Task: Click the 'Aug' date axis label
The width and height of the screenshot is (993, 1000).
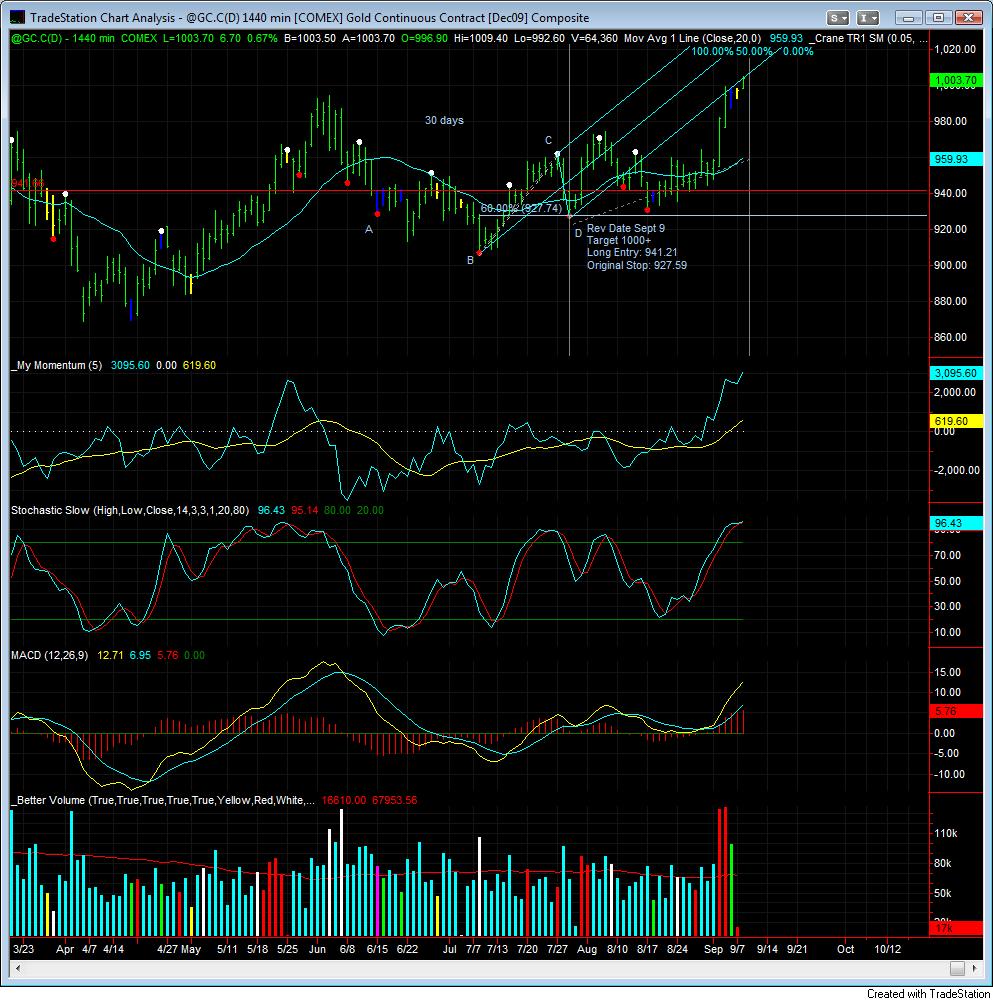Action: pos(587,949)
